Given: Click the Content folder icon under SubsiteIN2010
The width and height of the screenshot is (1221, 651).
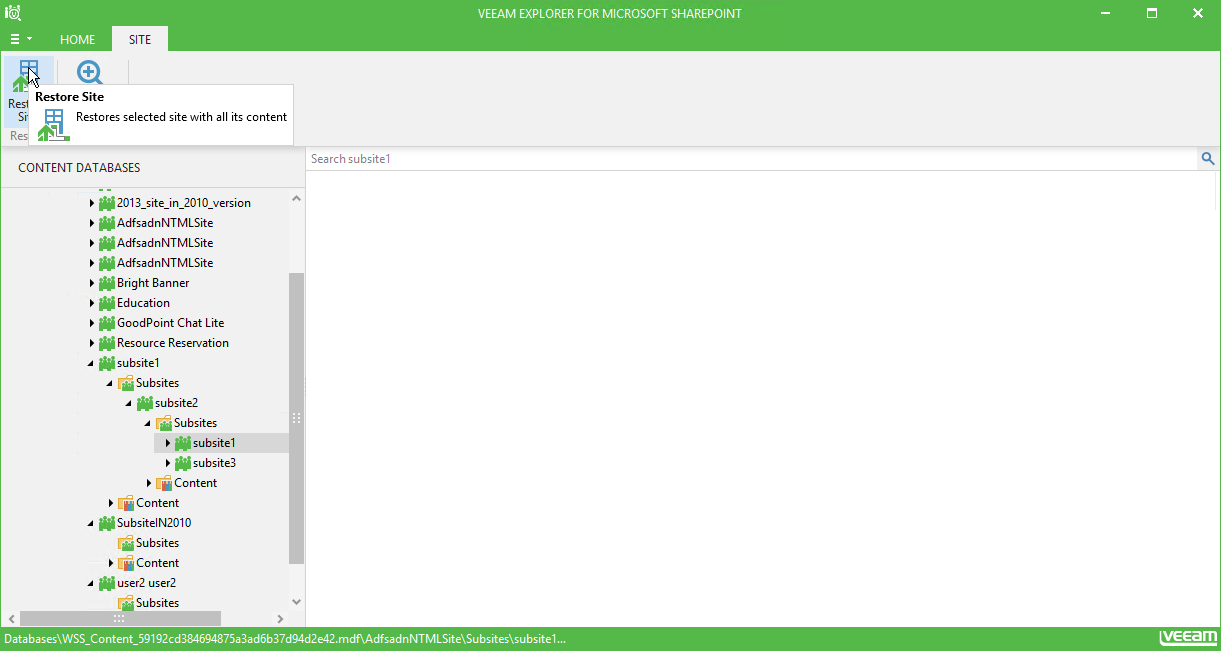Looking at the screenshot, I should [126, 563].
